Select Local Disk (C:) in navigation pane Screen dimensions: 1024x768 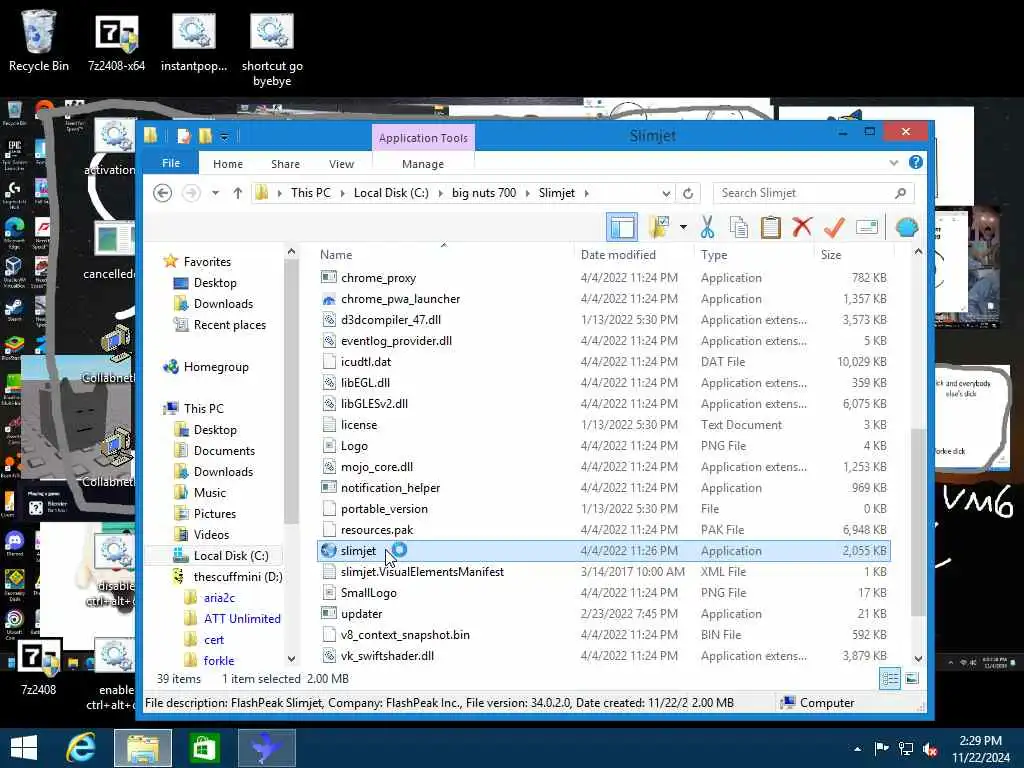coord(231,556)
